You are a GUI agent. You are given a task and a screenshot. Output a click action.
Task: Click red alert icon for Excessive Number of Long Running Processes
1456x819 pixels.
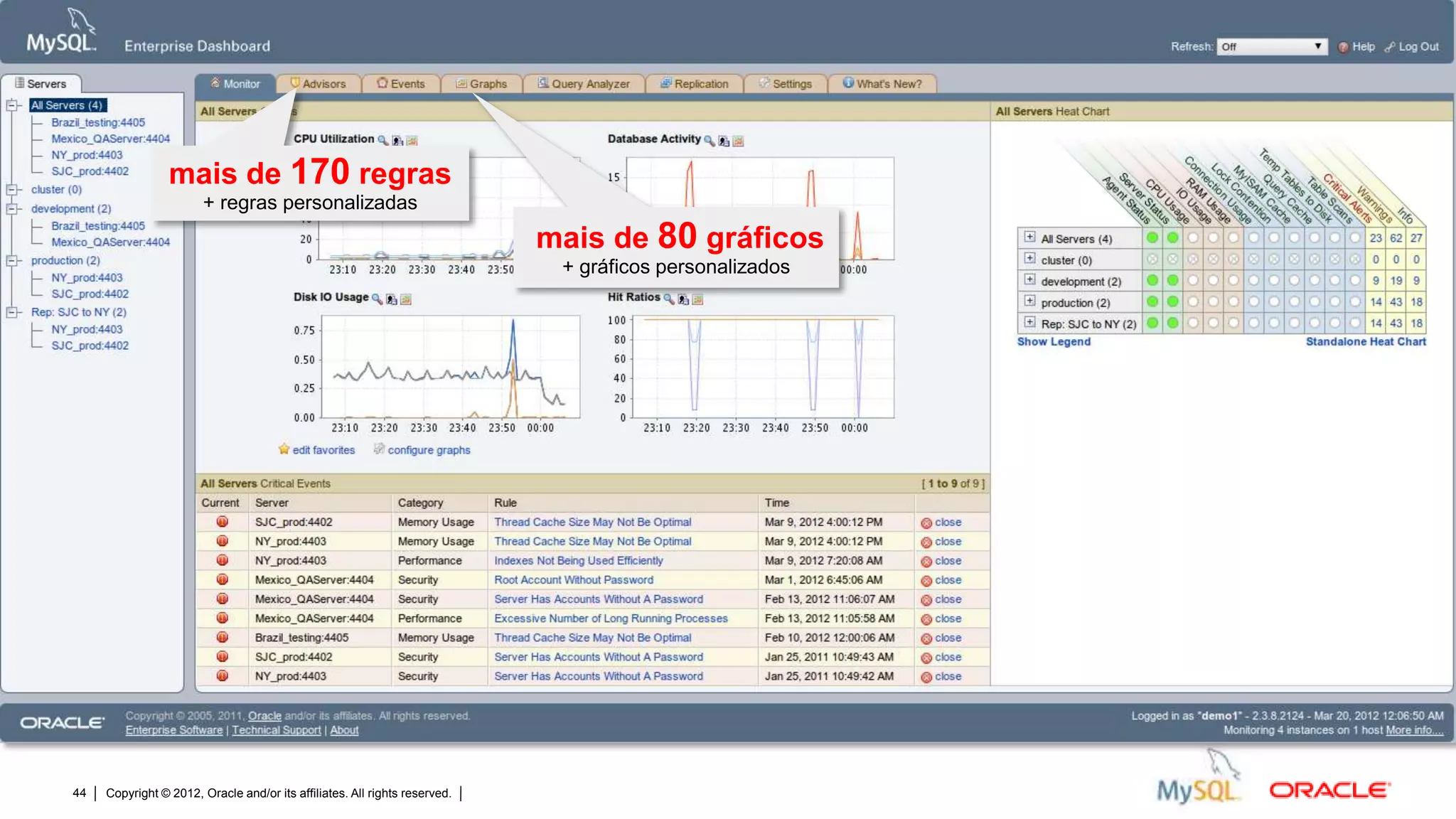click(x=222, y=618)
